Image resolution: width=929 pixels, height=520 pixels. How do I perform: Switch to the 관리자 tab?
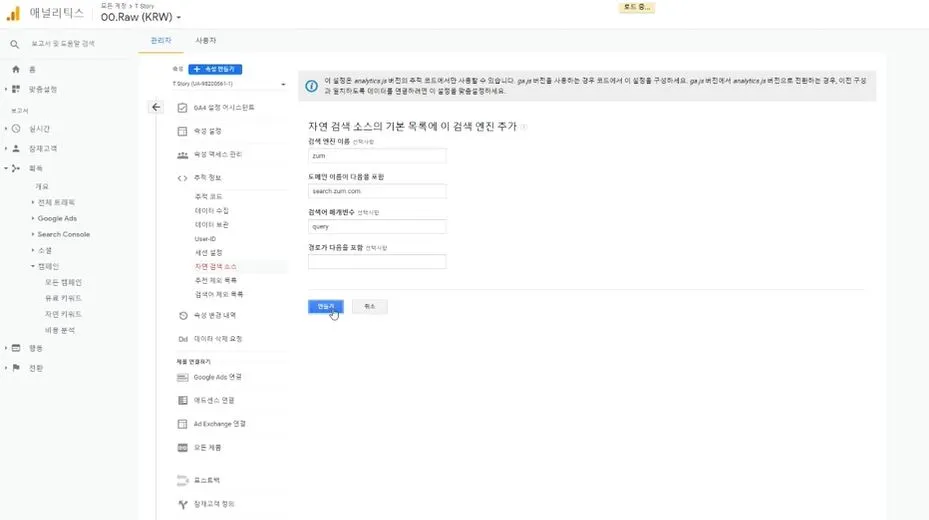click(x=161, y=40)
